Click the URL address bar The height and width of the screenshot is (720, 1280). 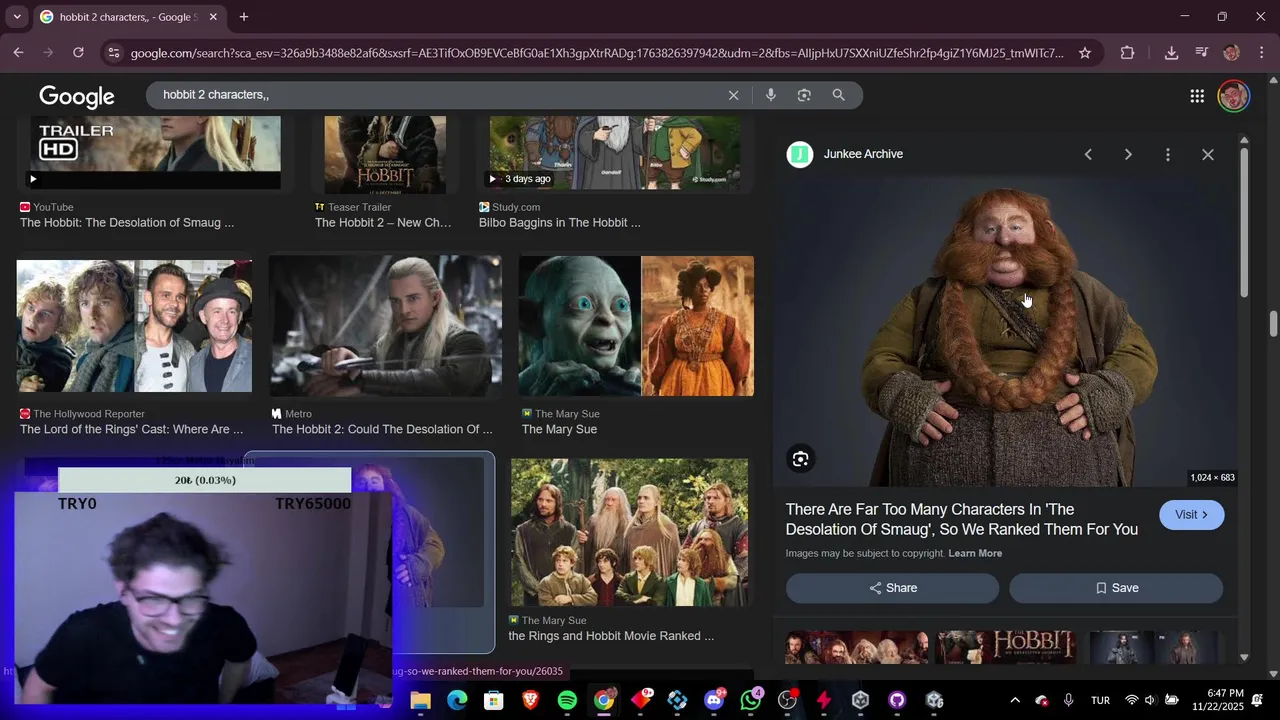597,53
